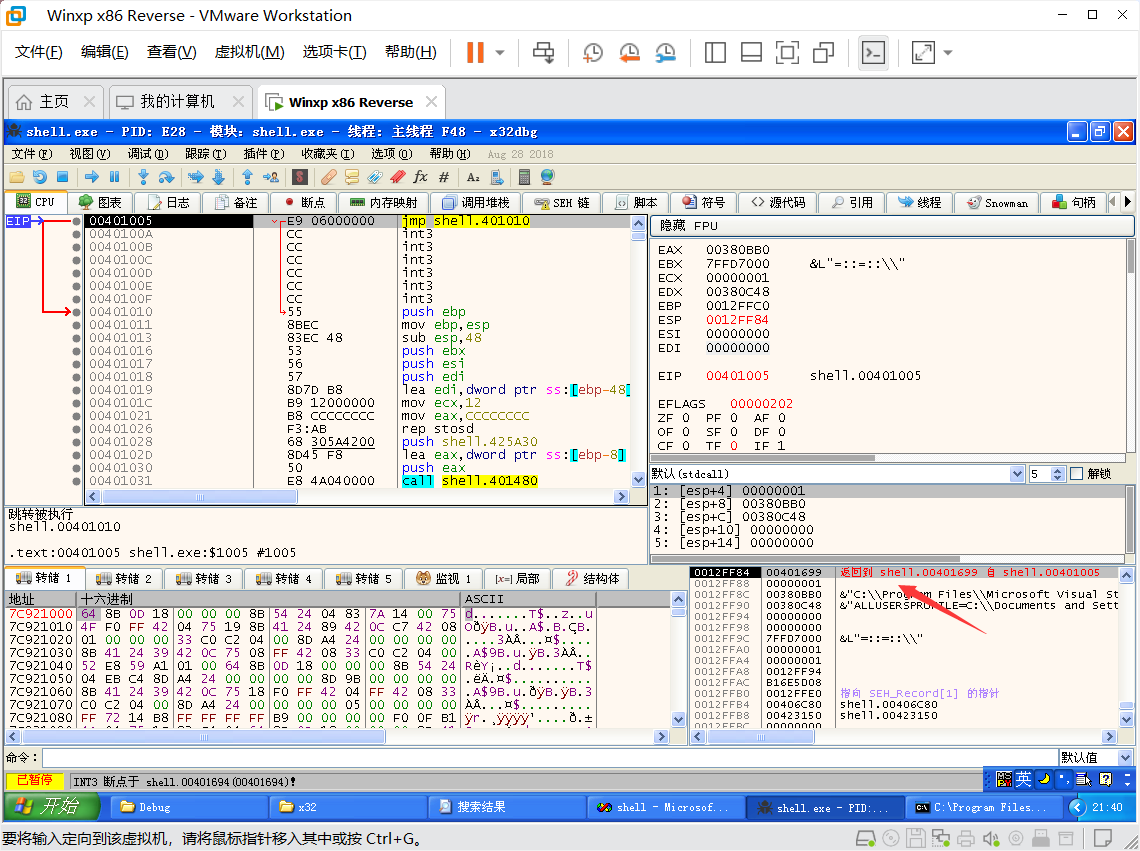Open the VMware console view icon
Viewport: 1140px width, 851px height.
click(872, 52)
